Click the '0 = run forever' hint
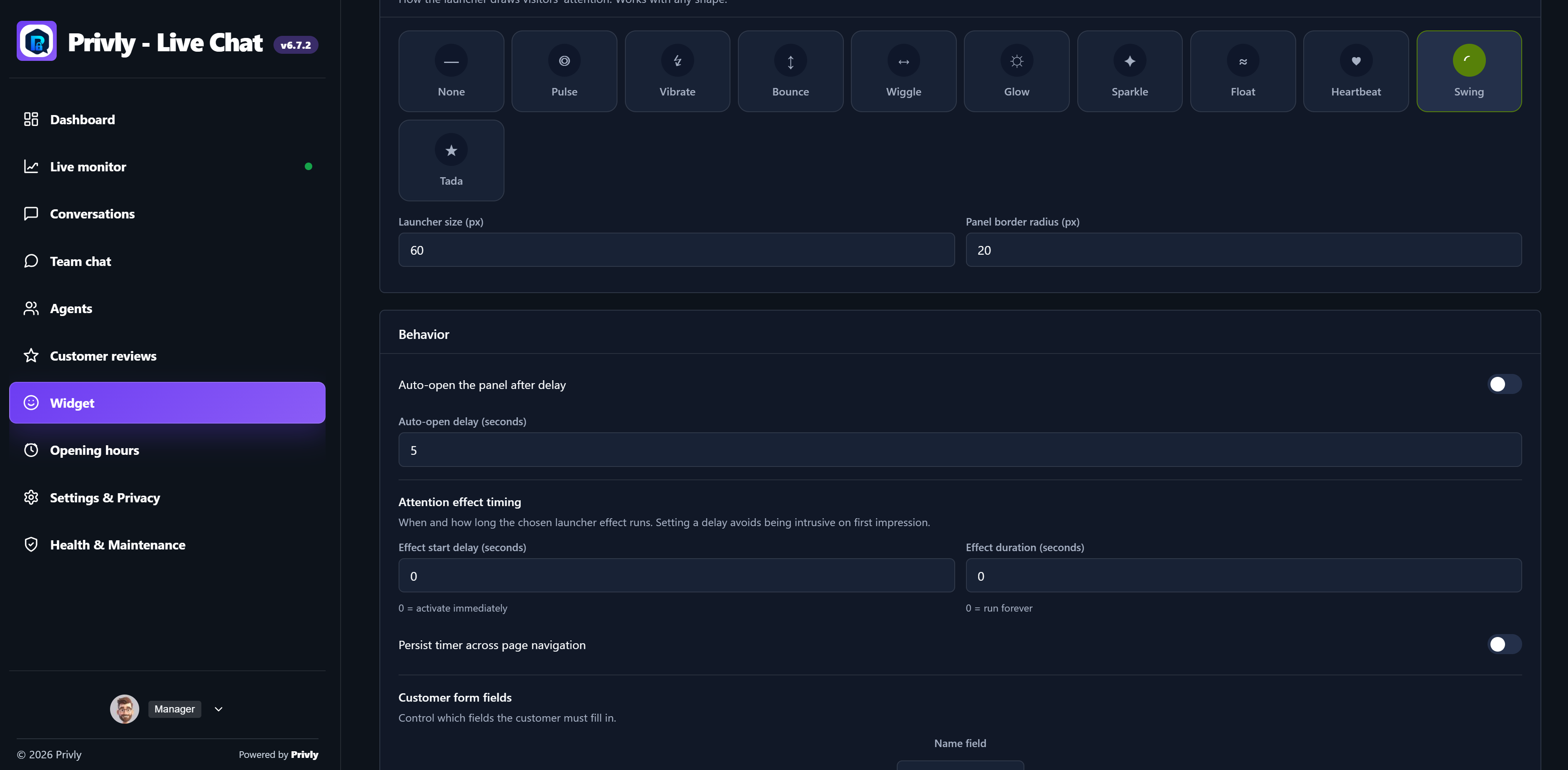Screen dimensions: 1568x770 pos(999,608)
